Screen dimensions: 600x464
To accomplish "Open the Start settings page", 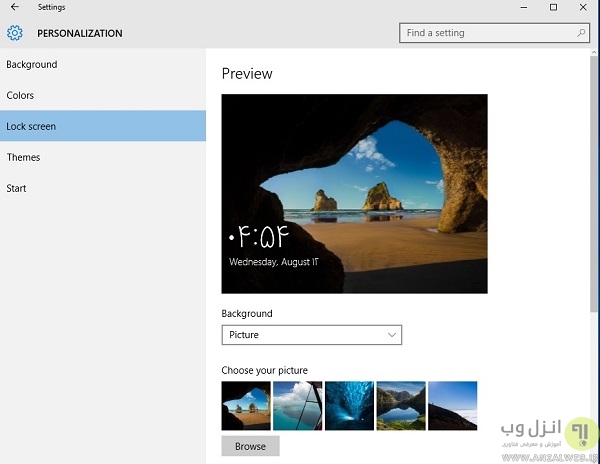I will pos(16,189).
